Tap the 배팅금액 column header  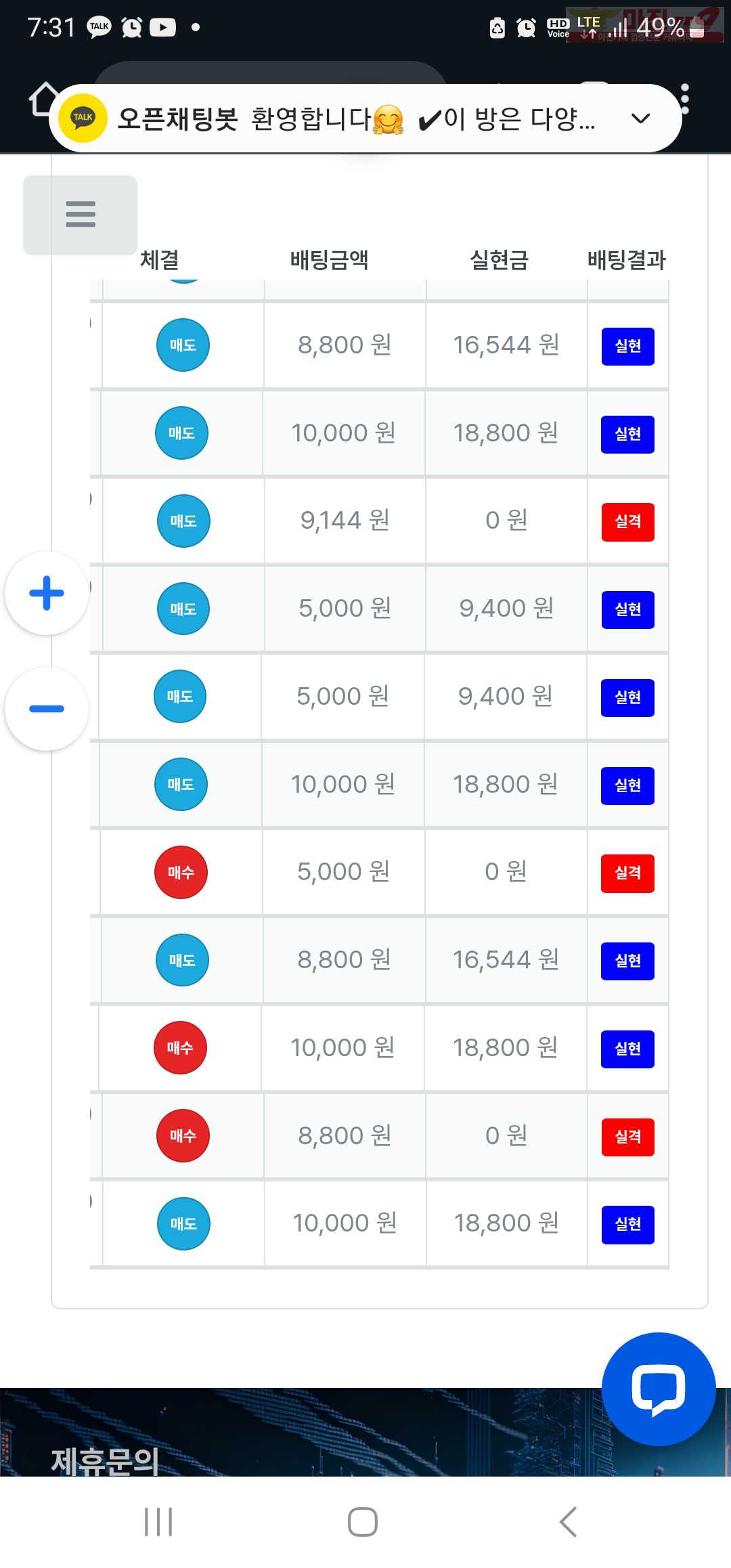329,260
